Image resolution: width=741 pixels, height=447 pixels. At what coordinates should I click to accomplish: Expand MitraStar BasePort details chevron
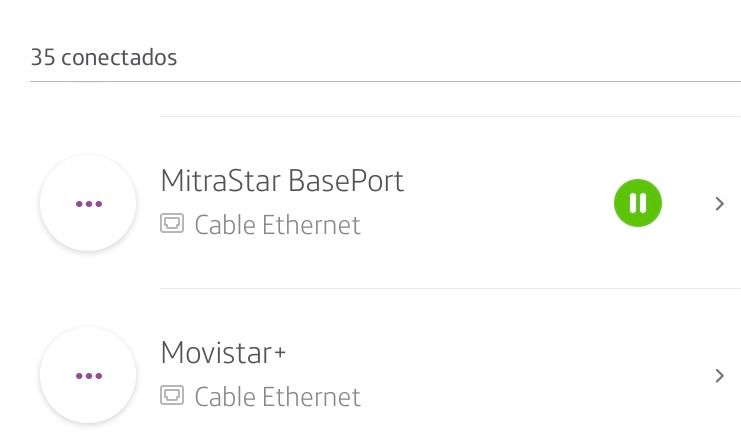point(719,204)
